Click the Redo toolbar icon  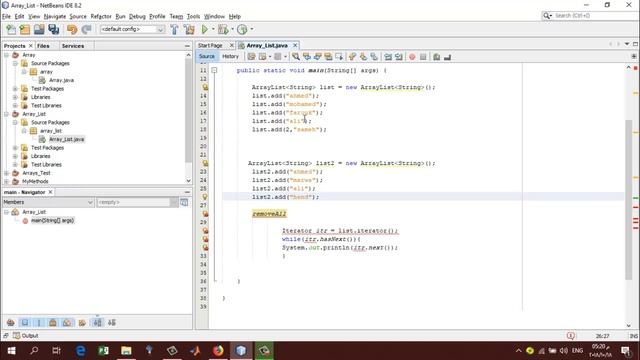coord(86,29)
